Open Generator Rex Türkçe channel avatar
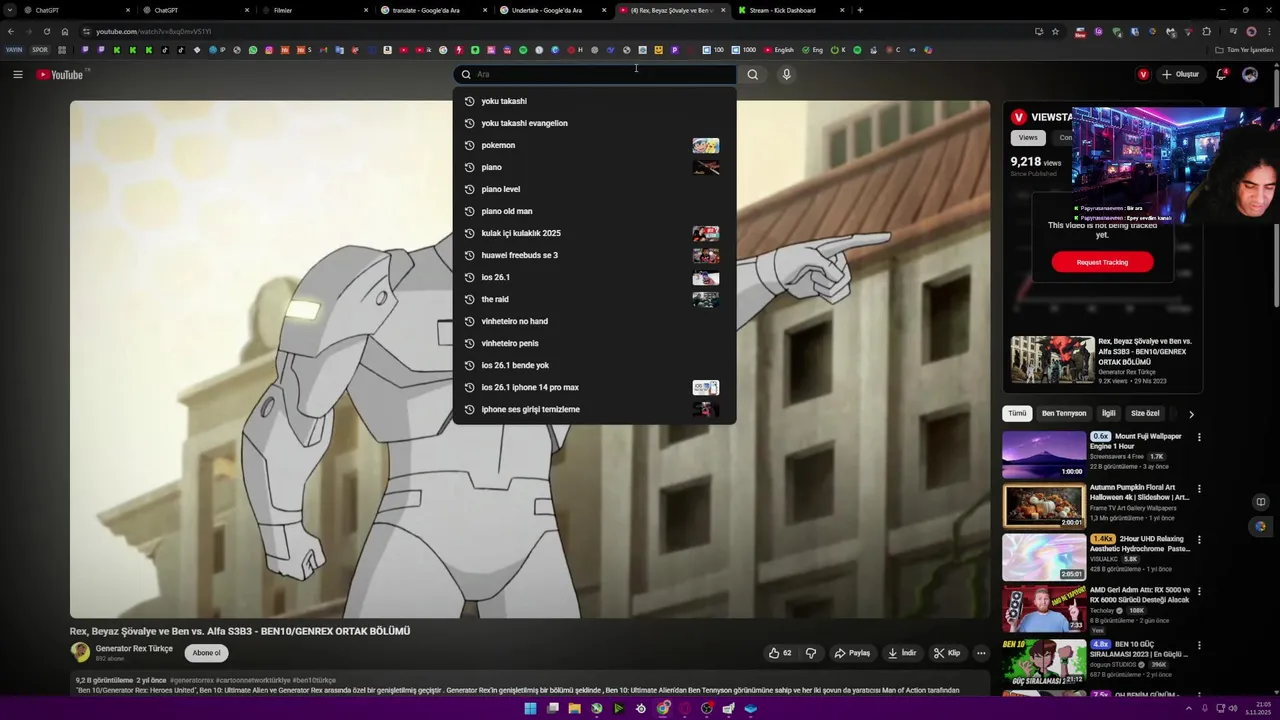Screen dimensions: 1280x720 click(x=80, y=652)
